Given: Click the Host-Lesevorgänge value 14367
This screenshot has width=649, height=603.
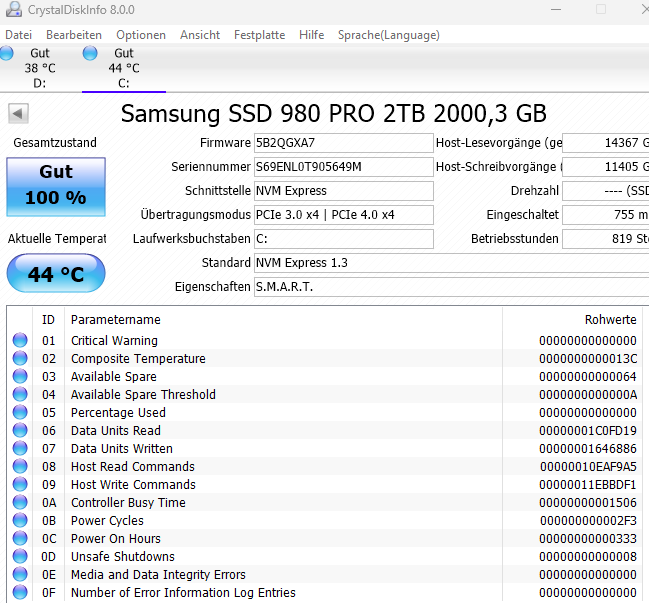Looking at the screenshot, I should click(606, 143).
